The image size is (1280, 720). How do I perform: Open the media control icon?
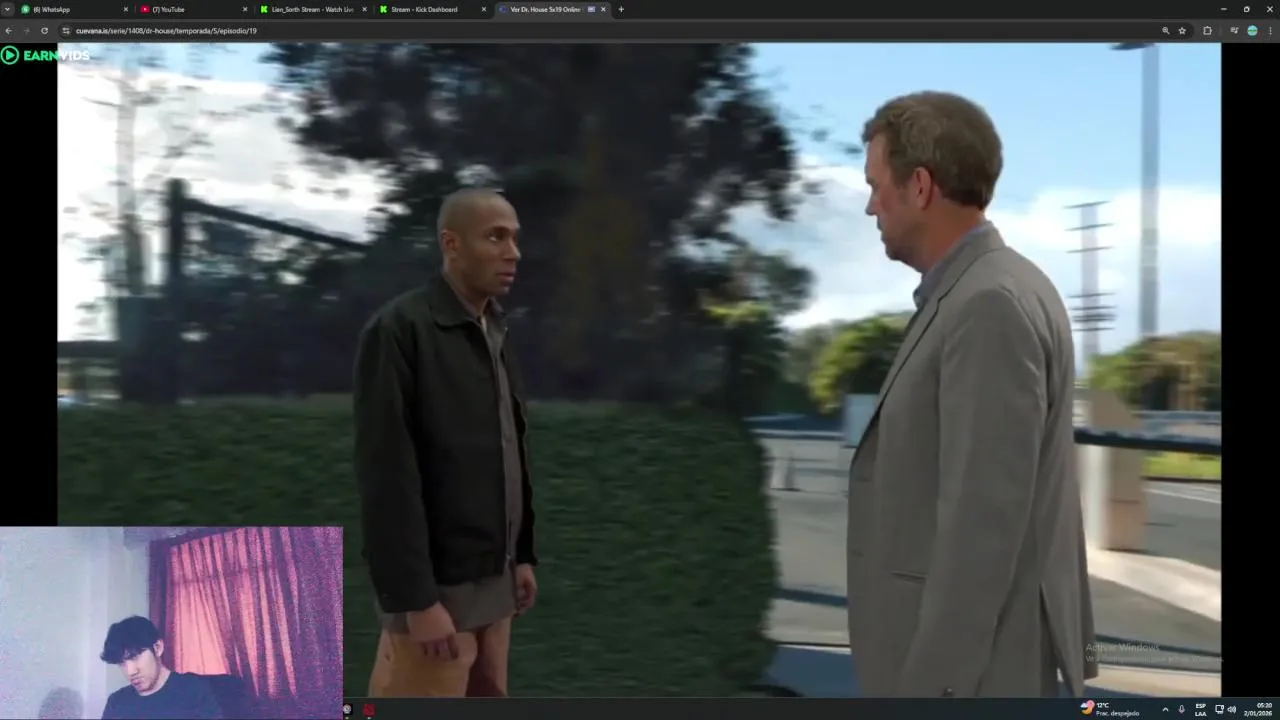[1234, 31]
